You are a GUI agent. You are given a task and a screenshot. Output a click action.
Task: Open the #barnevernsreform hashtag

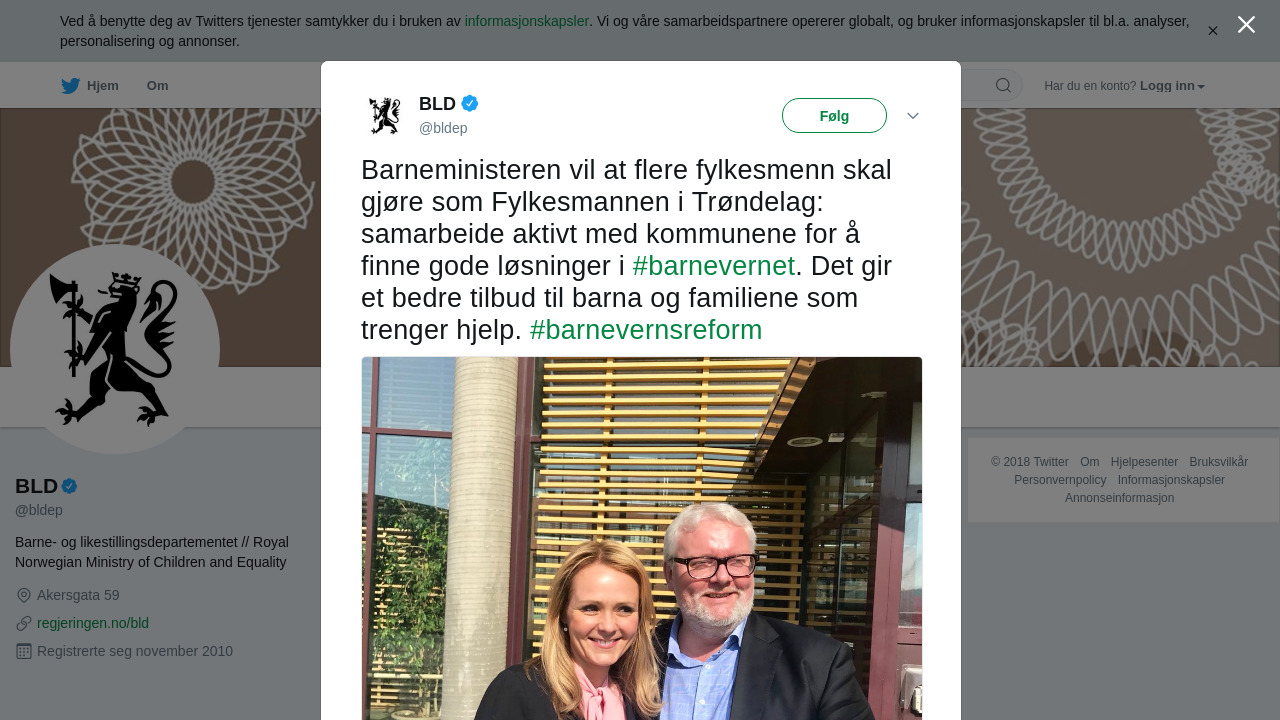[646, 330]
